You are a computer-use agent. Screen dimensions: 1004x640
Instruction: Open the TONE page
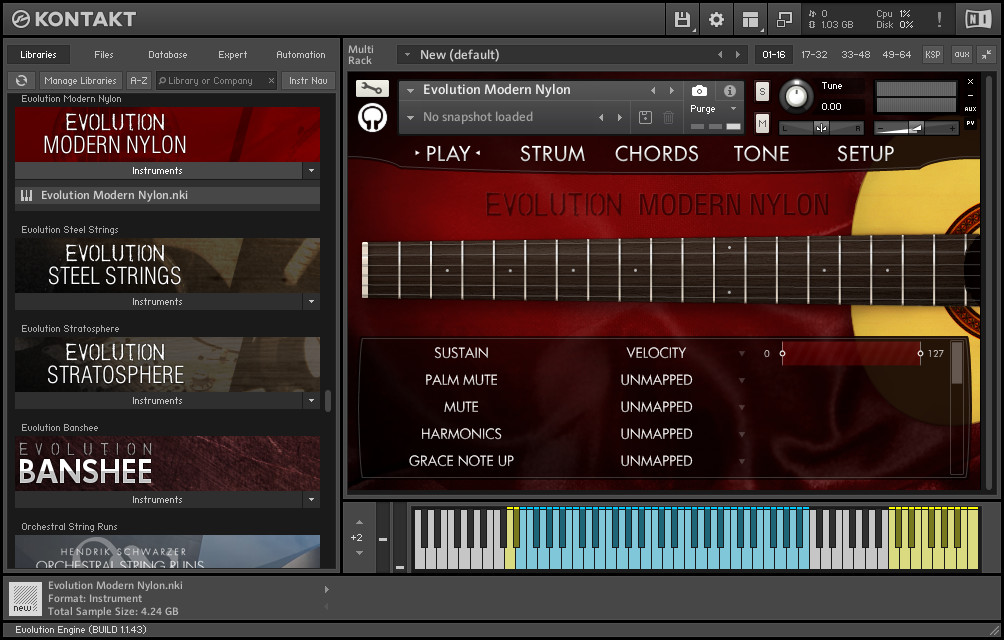[761, 154]
